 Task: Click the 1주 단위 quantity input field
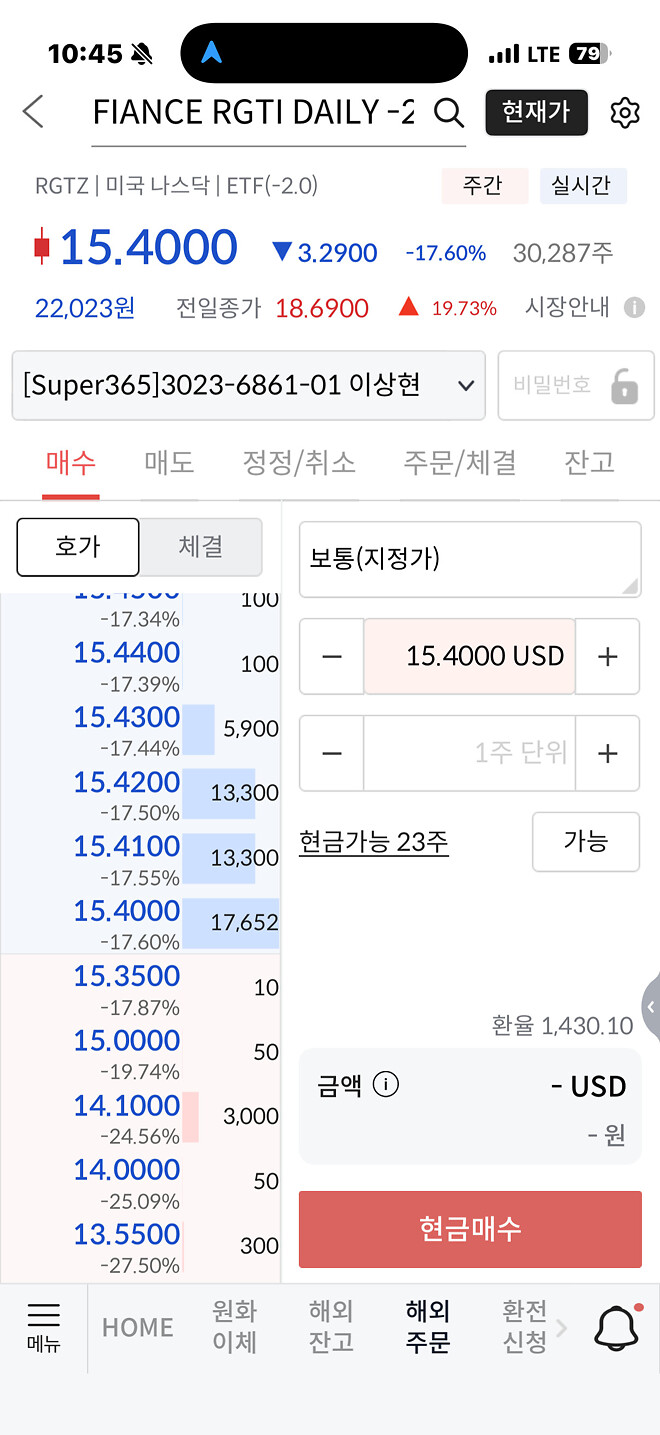[470, 753]
